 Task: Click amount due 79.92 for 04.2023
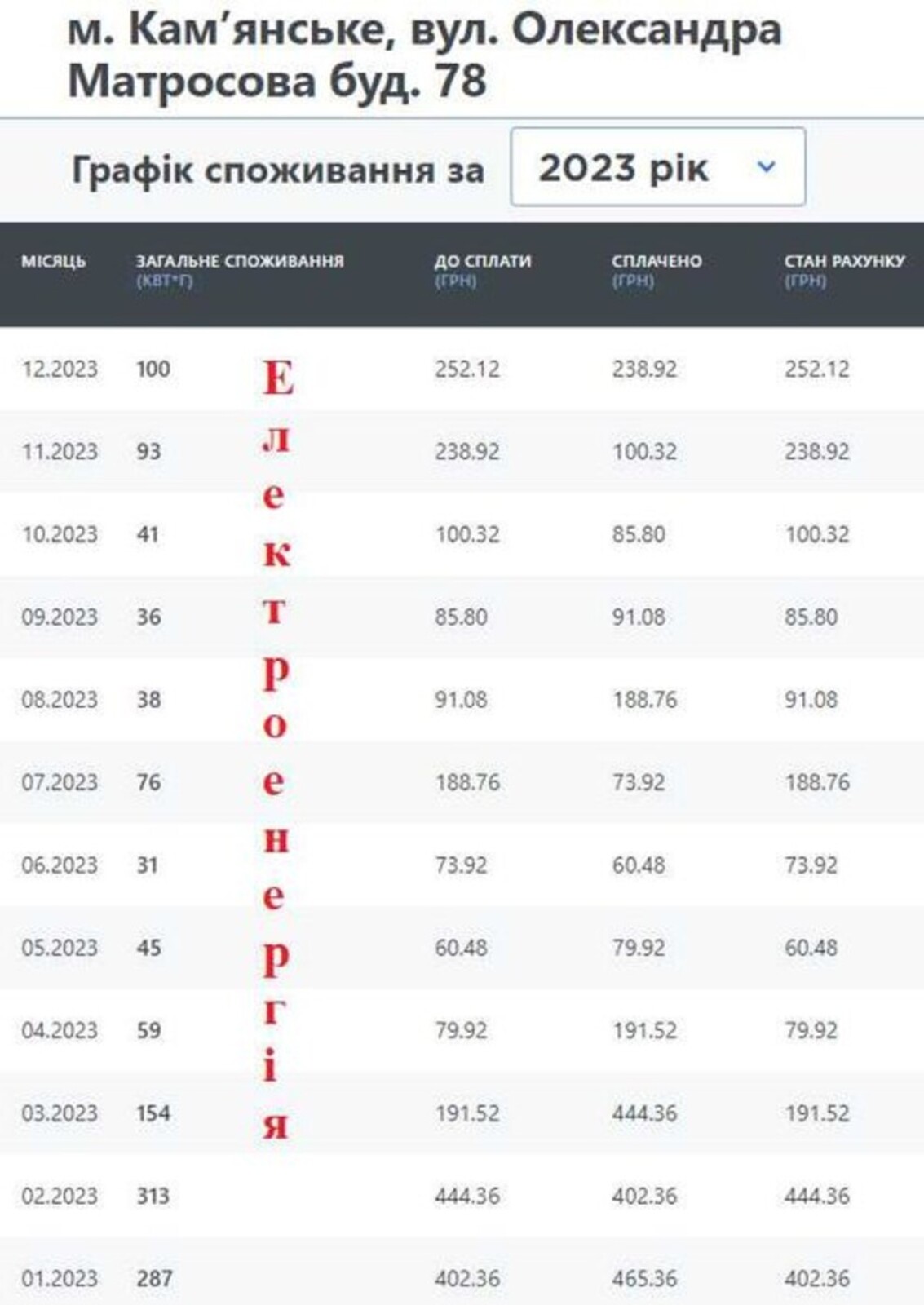pos(461,1030)
